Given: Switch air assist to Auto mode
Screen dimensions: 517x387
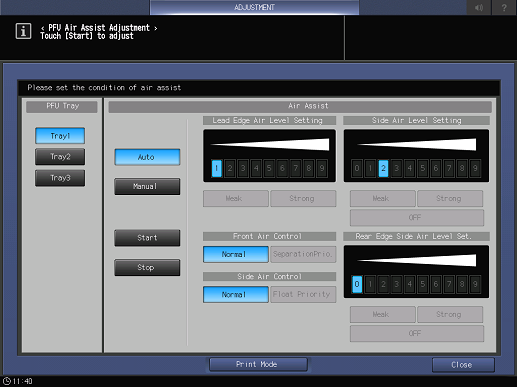Looking at the screenshot, I should click(x=147, y=157).
